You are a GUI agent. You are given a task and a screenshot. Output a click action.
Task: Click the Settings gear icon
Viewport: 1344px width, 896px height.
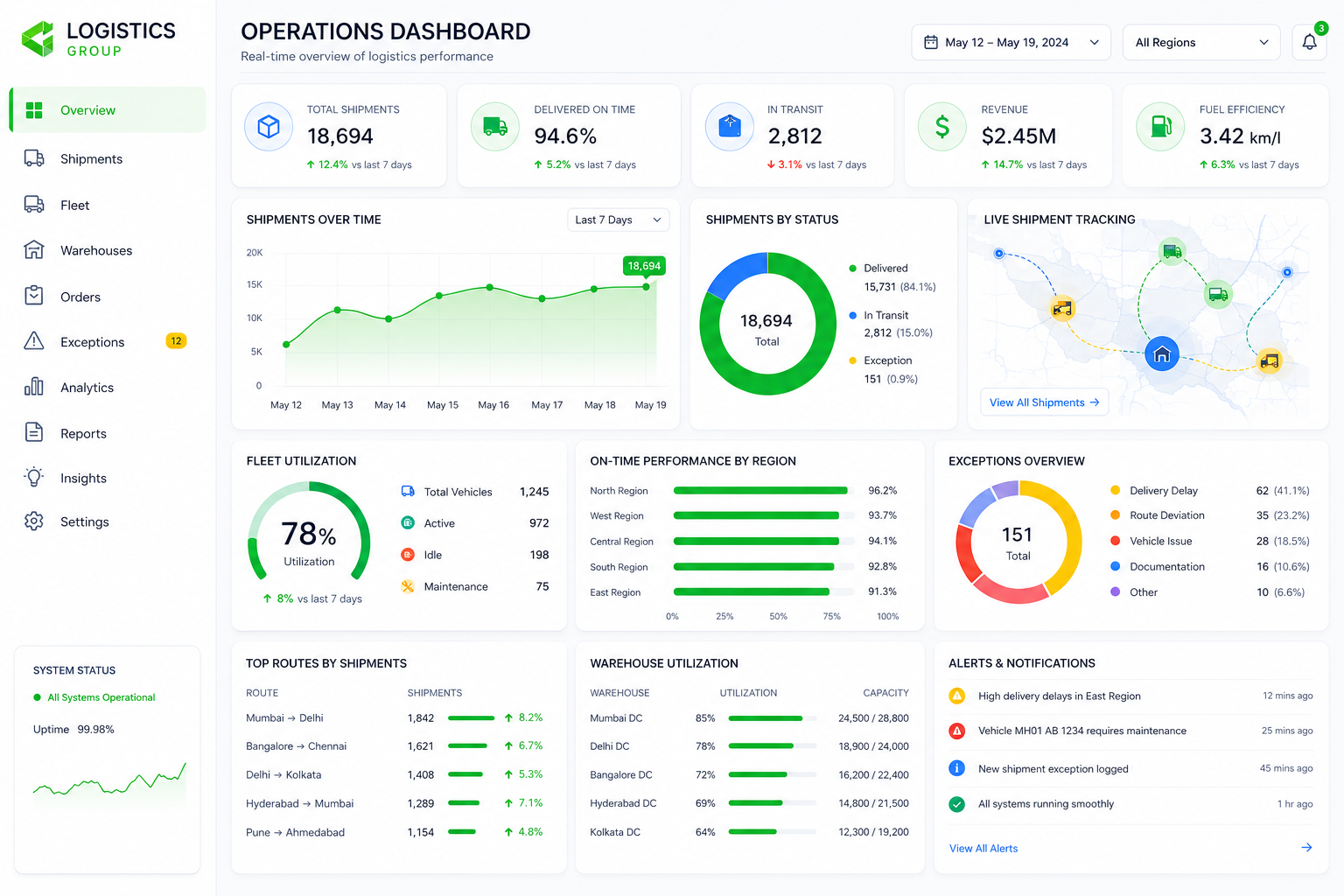click(x=34, y=521)
